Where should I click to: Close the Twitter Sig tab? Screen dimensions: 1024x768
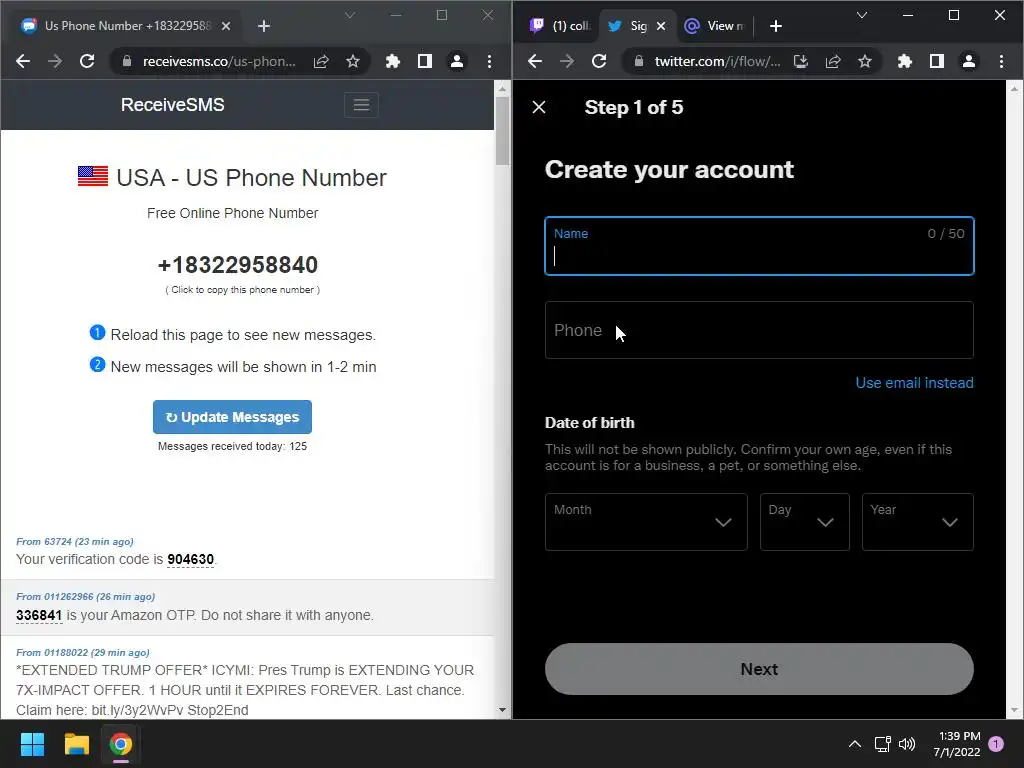tap(661, 26)
